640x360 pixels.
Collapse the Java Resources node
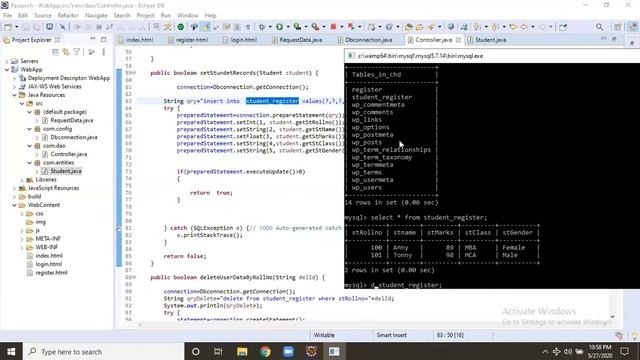pyautogui.click(x=14, y=95)
